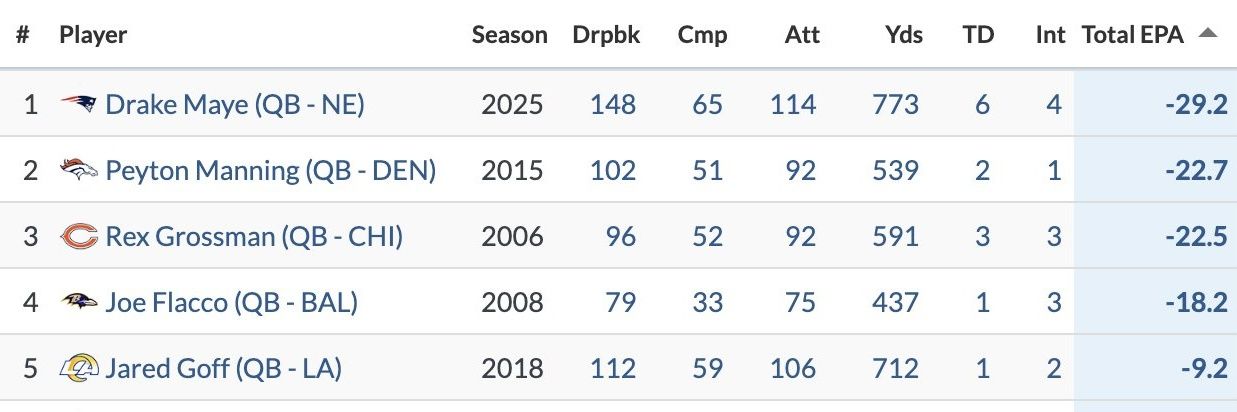Sort by the TD column header
Screen dimensions: 1237x412
click(x=978, y=35)
